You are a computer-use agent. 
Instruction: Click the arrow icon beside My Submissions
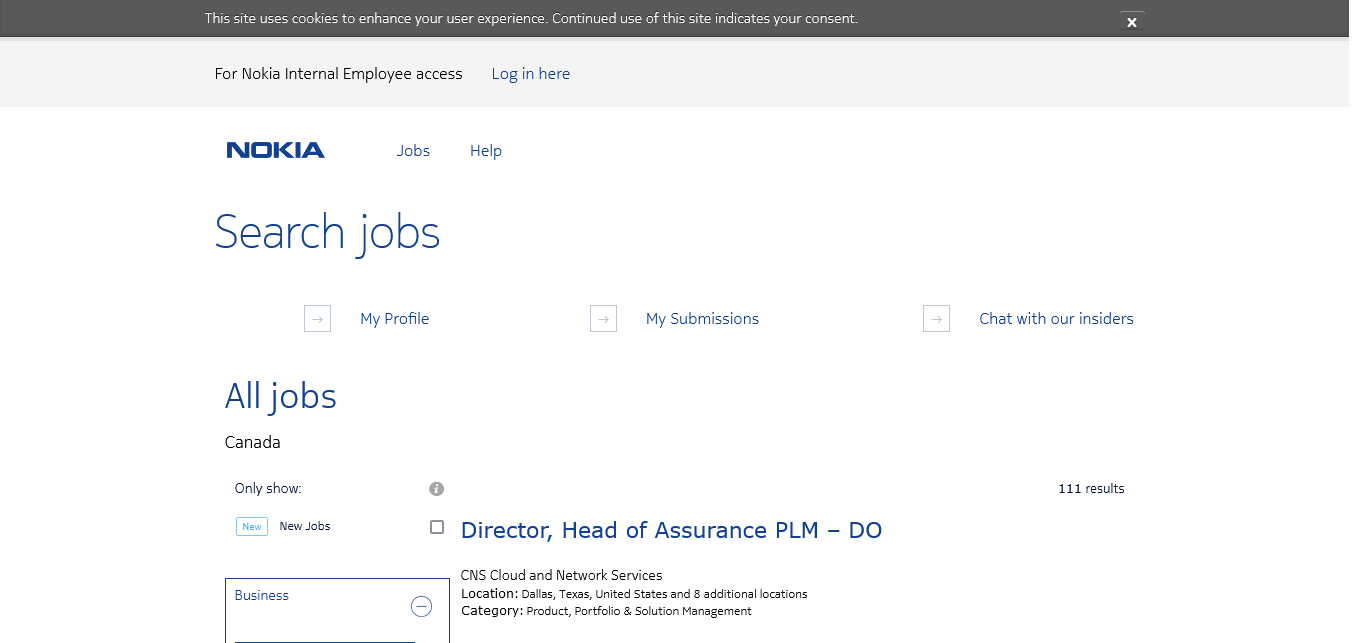point(603,319)
